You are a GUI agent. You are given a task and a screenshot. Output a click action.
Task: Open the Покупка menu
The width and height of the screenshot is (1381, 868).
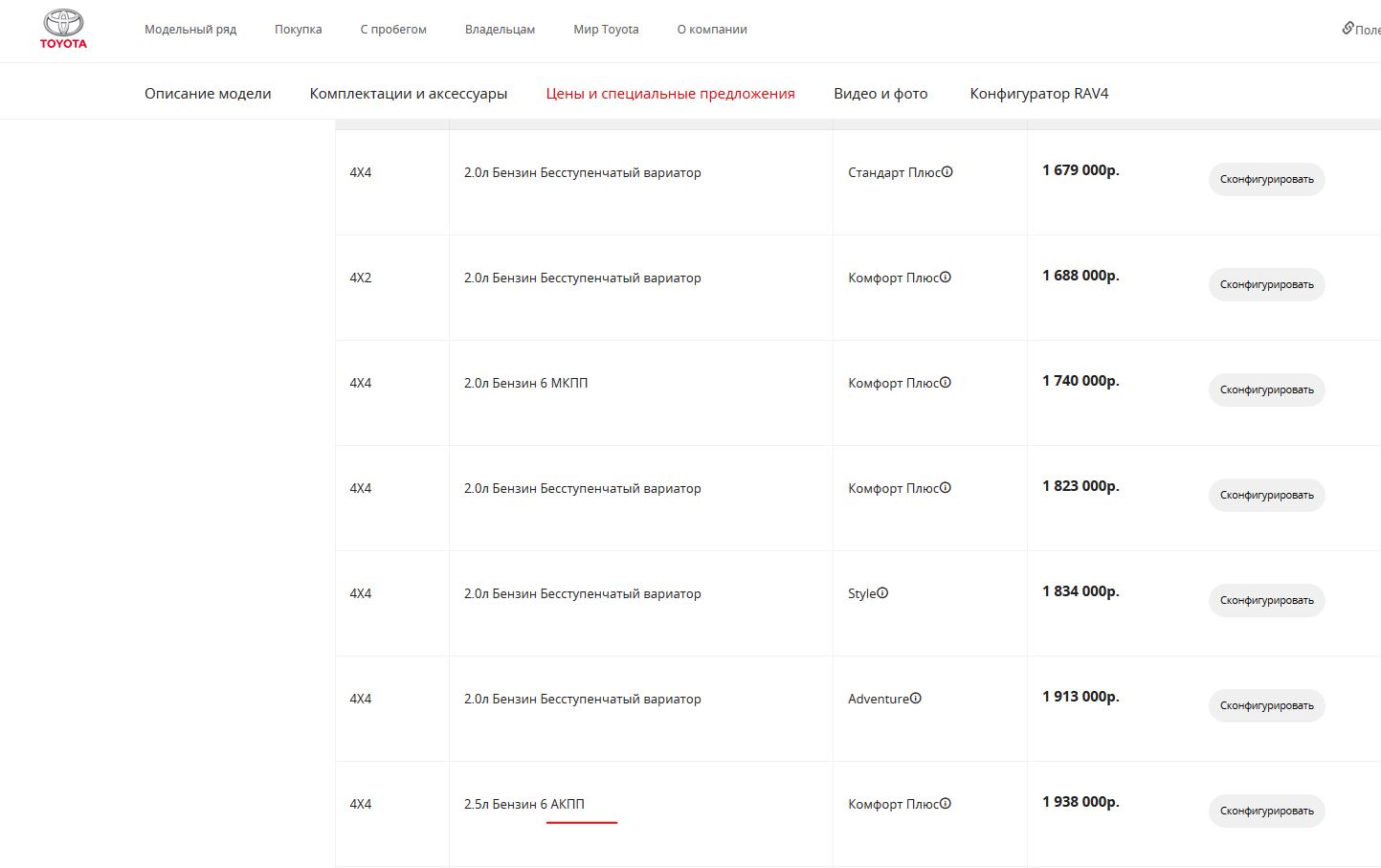point(298,30)
